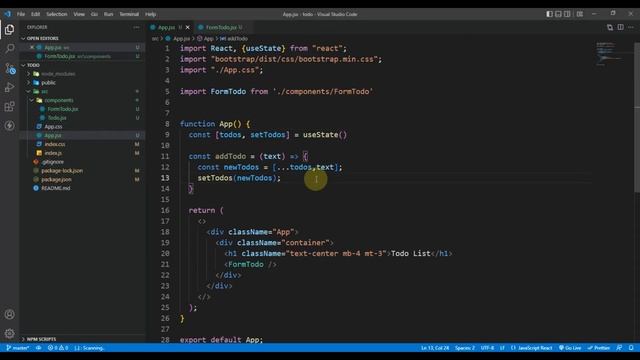Open App.css in the file tree

pos(53,127)
